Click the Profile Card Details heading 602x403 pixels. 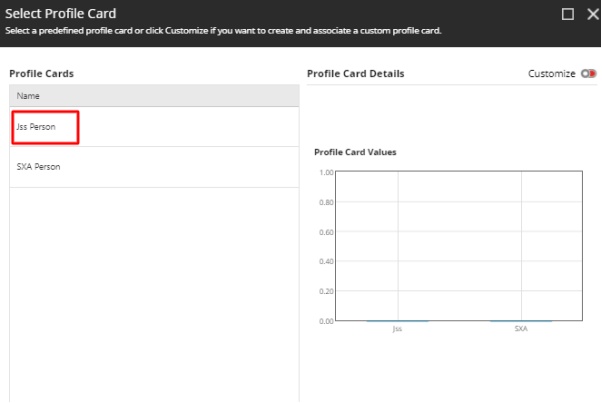(x=356, y=74)
